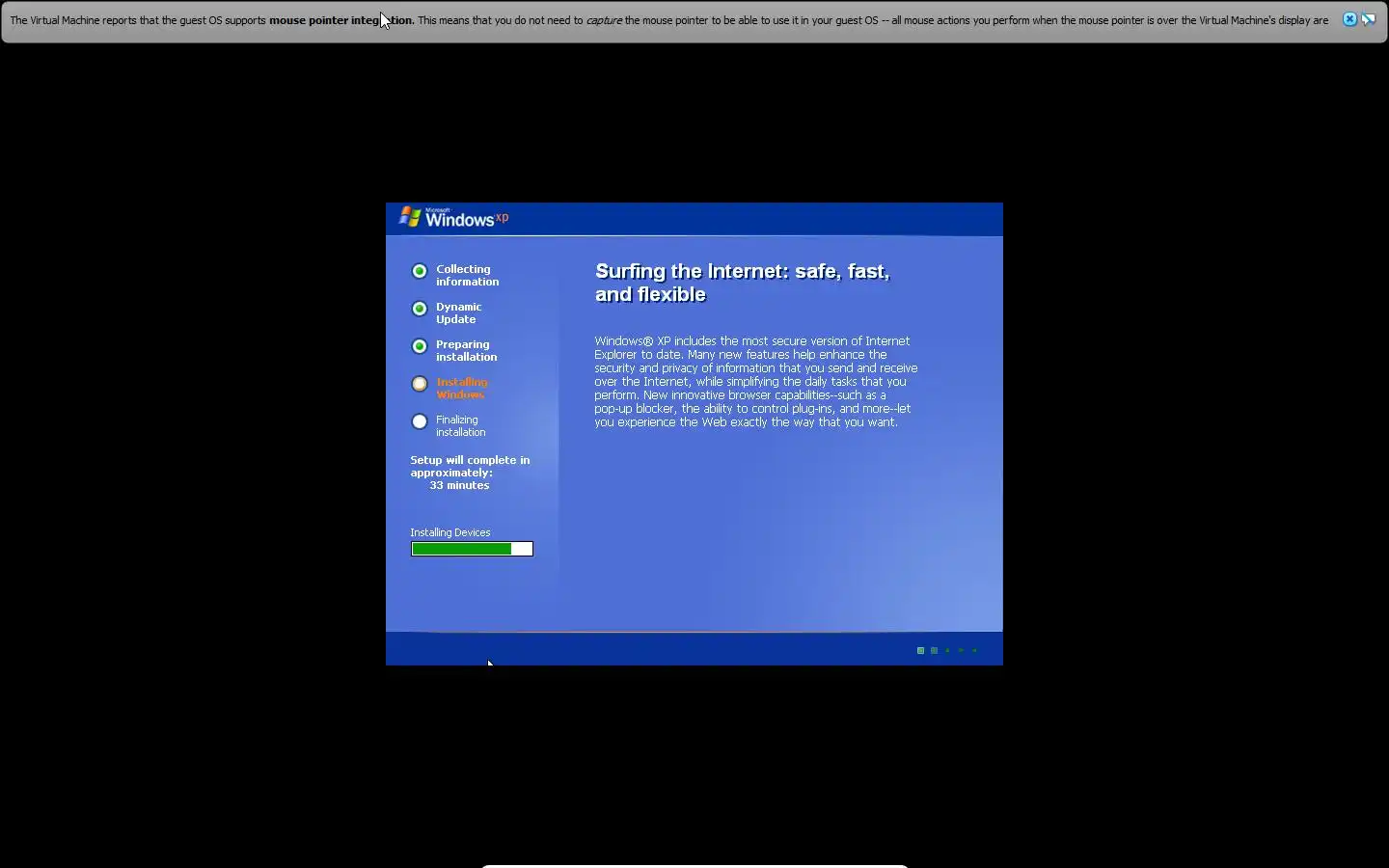Viewport: 1389px width, 868px height.
Task: Click 'Setup will complete in approximately' text
Action: coord(470,467)
